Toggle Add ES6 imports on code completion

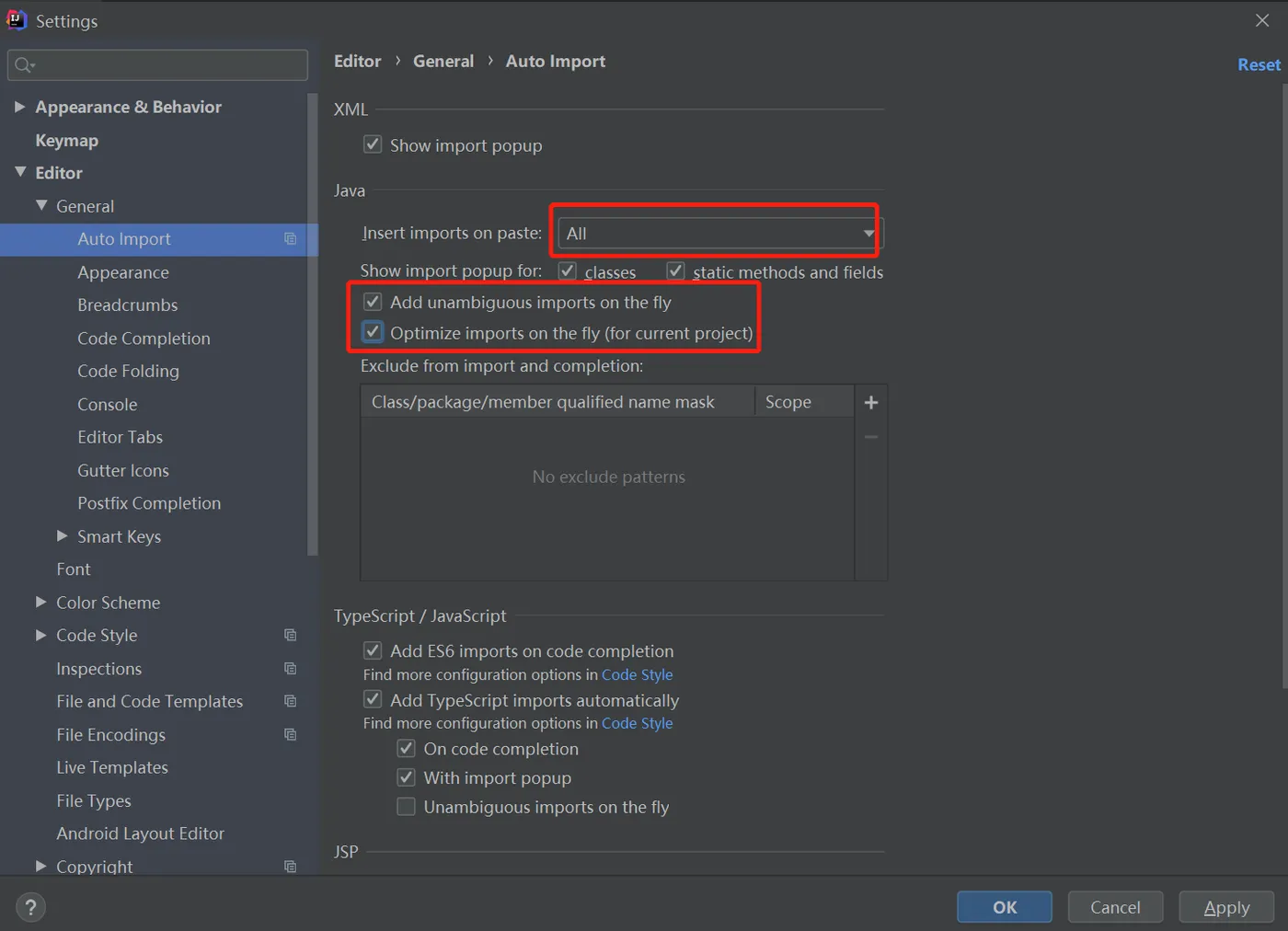[373, 650]
